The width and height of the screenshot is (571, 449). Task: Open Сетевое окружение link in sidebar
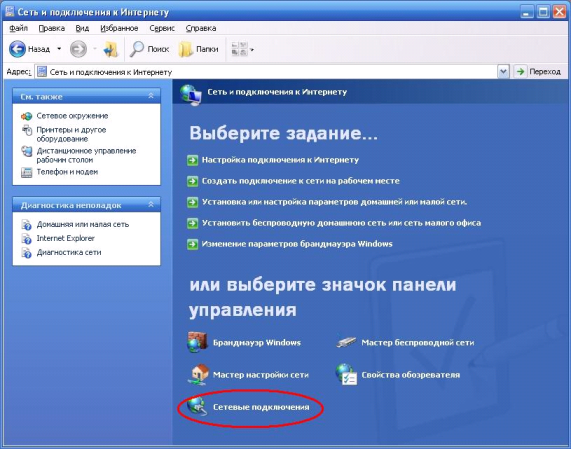pos(72,116)
